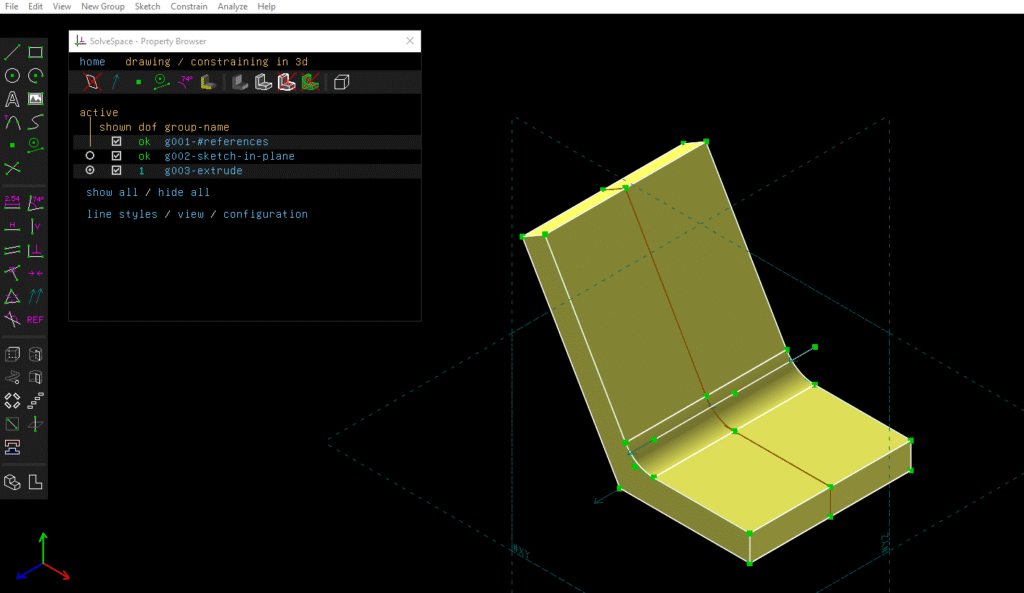The image size is (1024, 593).
Task: Activate g002-sketch-in-plane via its radio button
Action: (x=91, y=155)
